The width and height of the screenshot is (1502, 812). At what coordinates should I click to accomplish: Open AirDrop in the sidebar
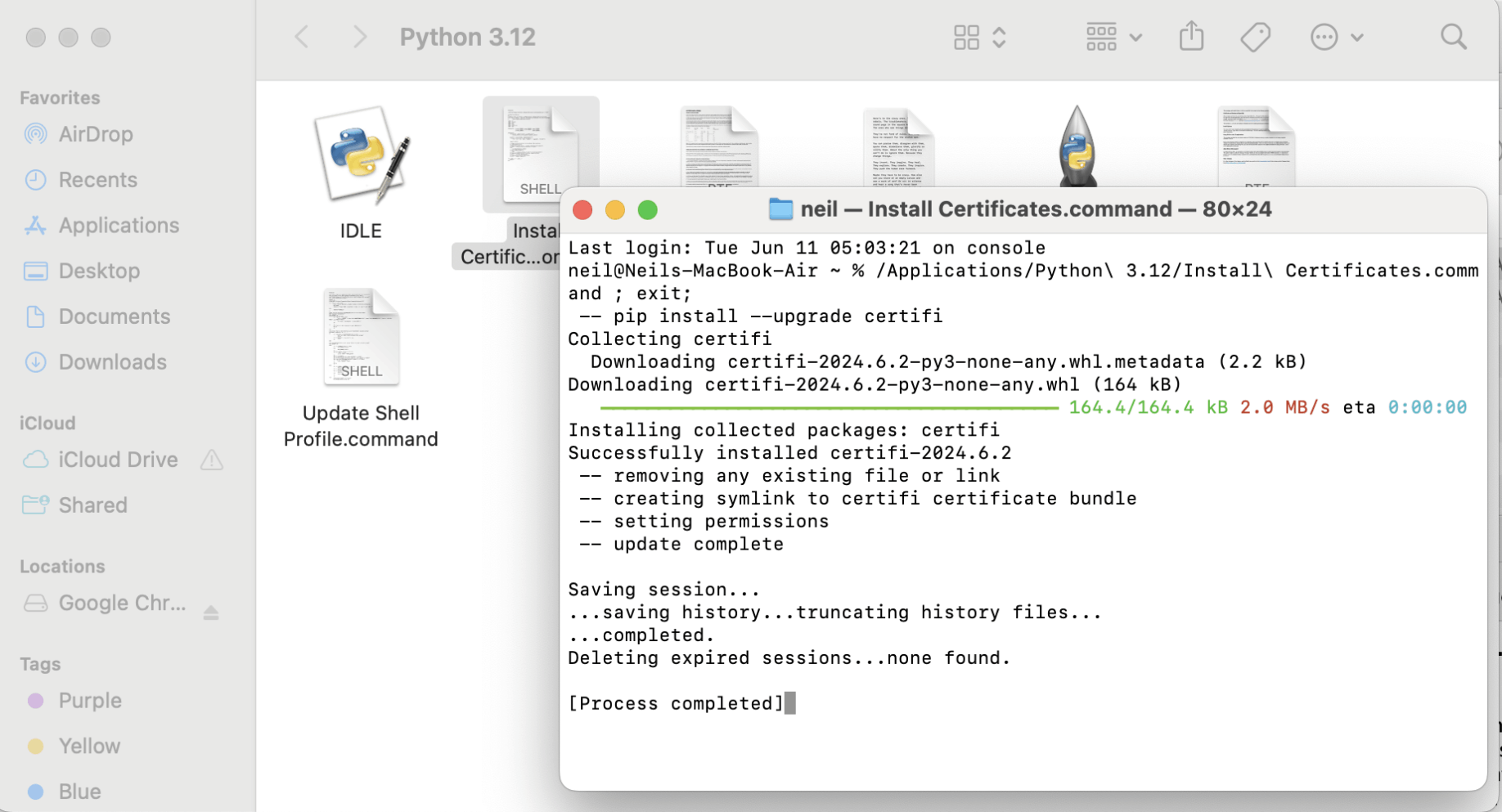click(95, 134)
